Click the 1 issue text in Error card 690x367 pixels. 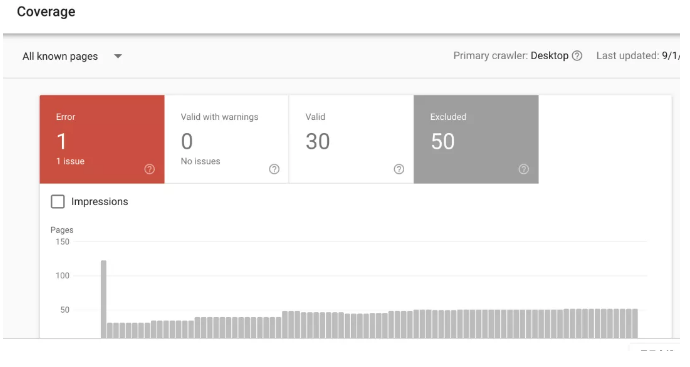[x=70, y=161]
